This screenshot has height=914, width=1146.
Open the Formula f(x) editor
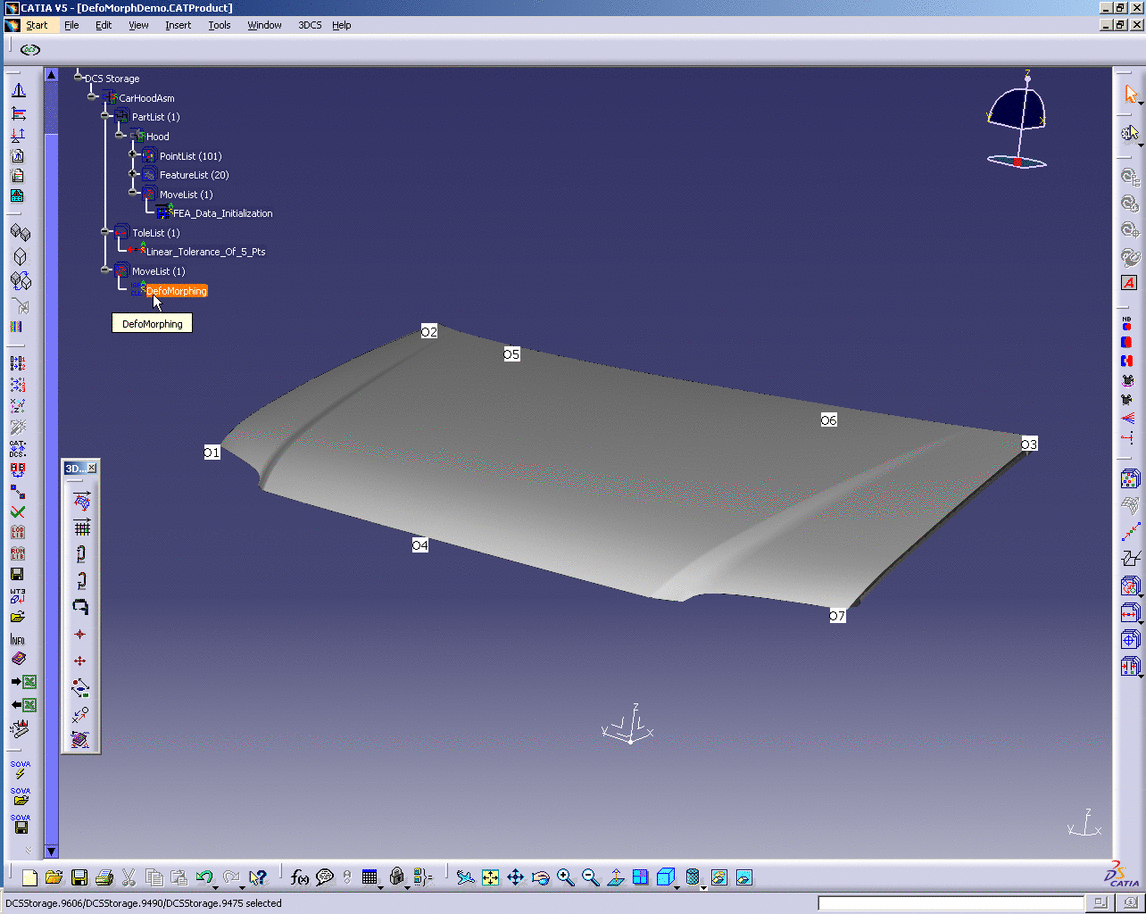tap(300, 877)
